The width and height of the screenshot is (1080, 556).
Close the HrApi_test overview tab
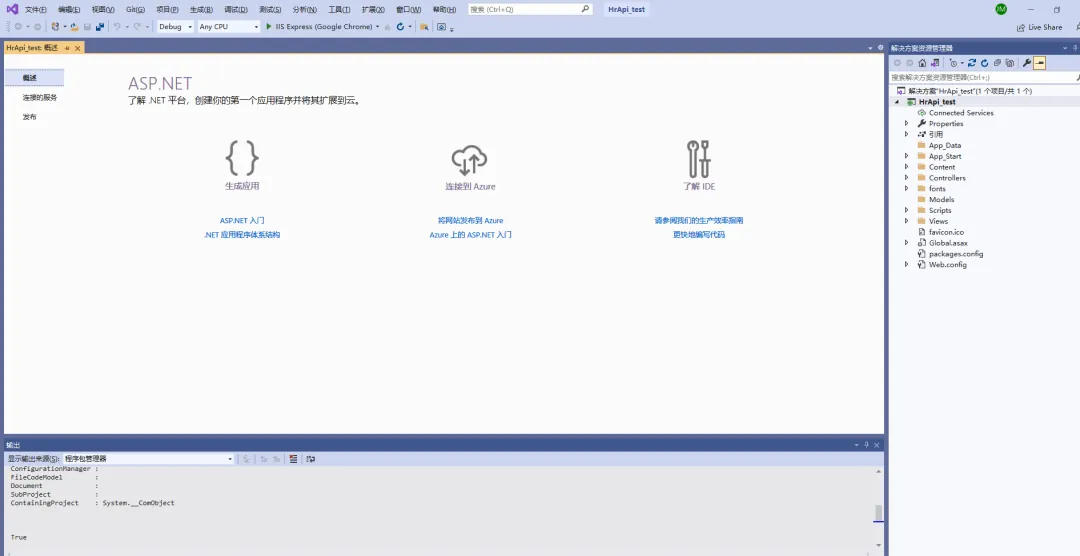[x=77, y=48]
